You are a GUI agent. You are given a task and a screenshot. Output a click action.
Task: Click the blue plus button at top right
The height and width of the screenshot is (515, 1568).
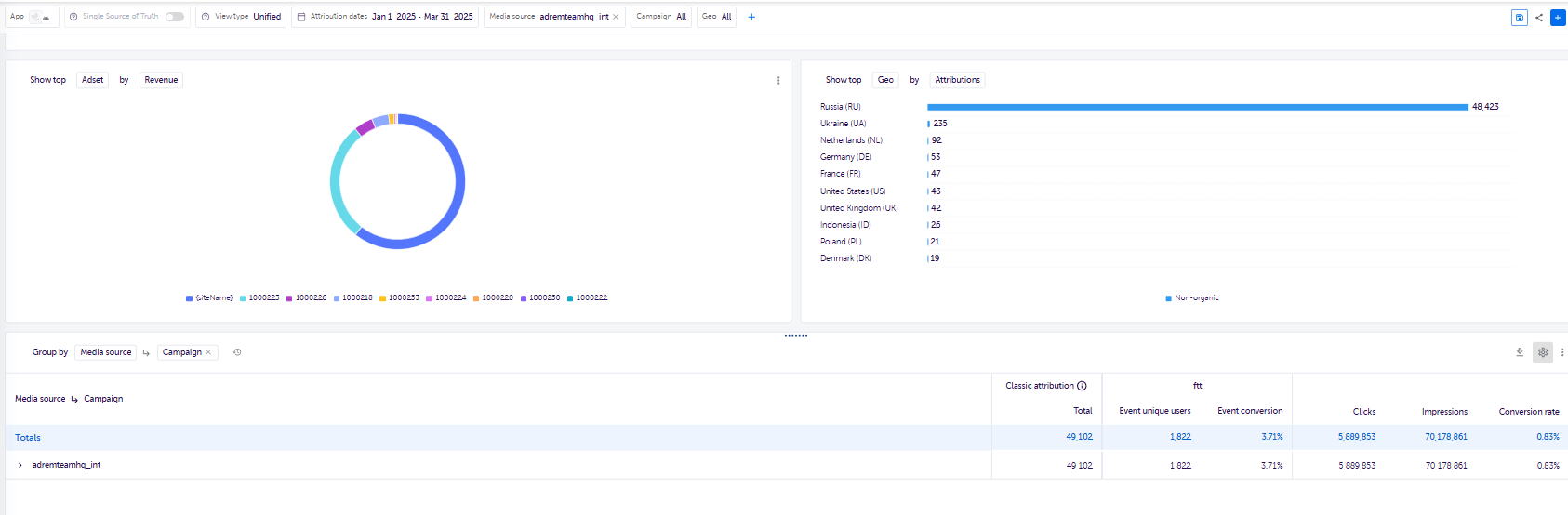point(1558,17)
